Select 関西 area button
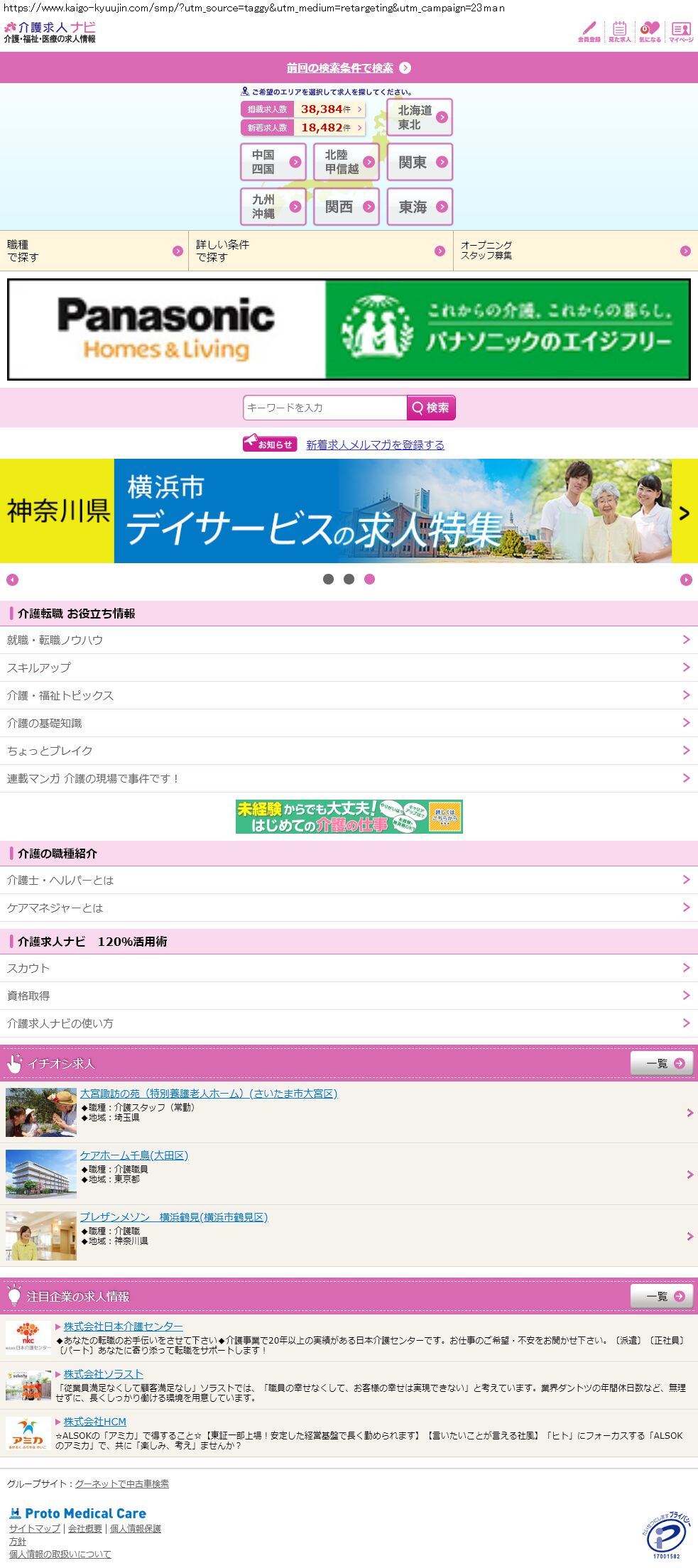The height and width of the screenshot is (1568, 698). coord(347,207)
